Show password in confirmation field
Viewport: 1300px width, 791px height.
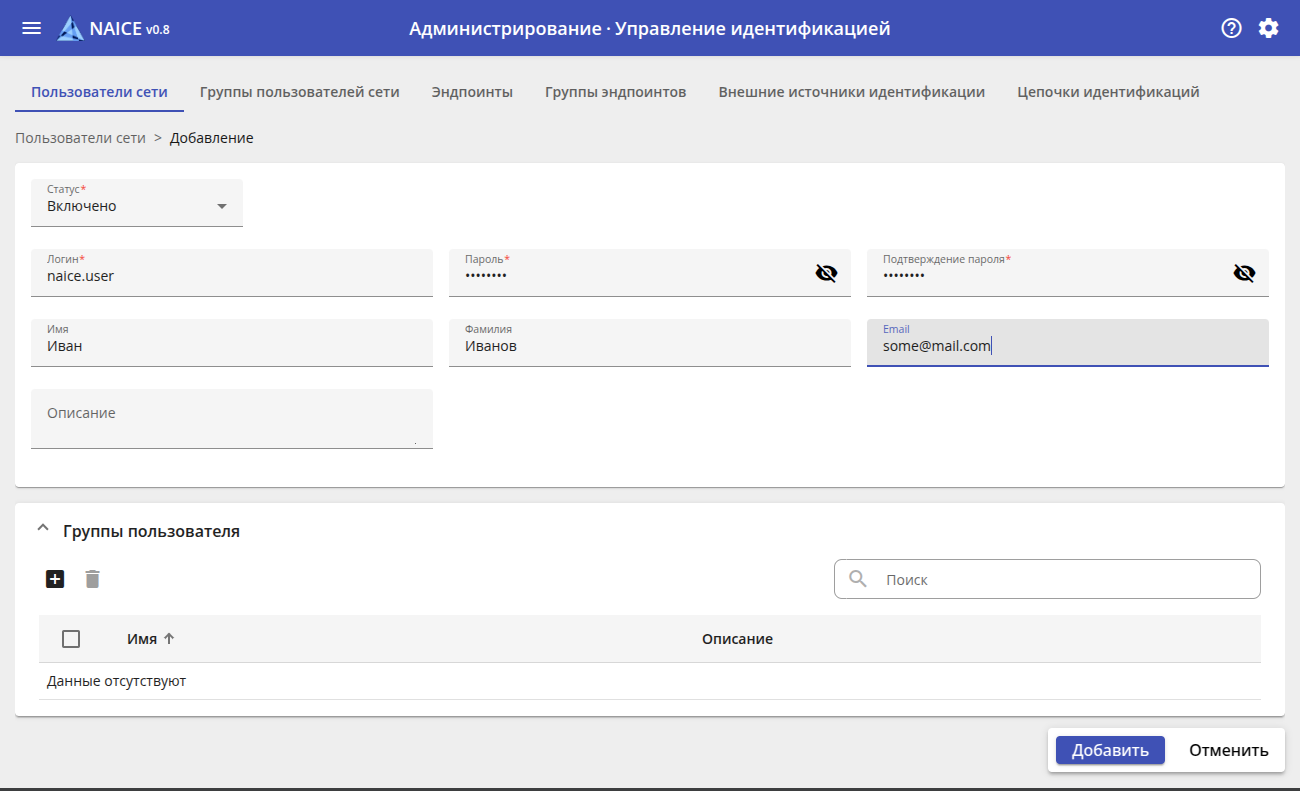click(1244, 273)
